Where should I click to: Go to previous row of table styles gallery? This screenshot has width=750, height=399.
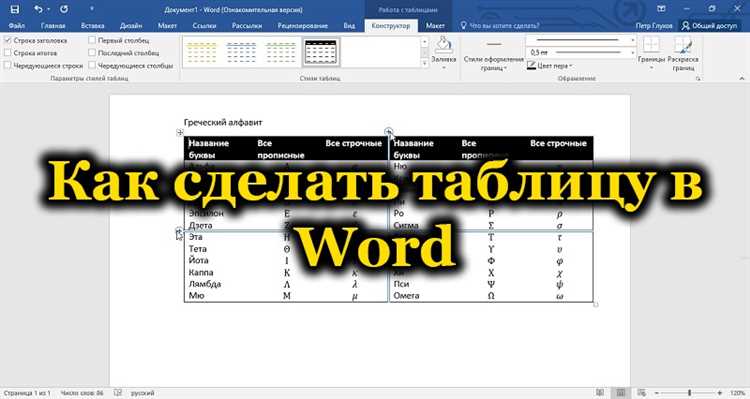[x=424, y=42]
